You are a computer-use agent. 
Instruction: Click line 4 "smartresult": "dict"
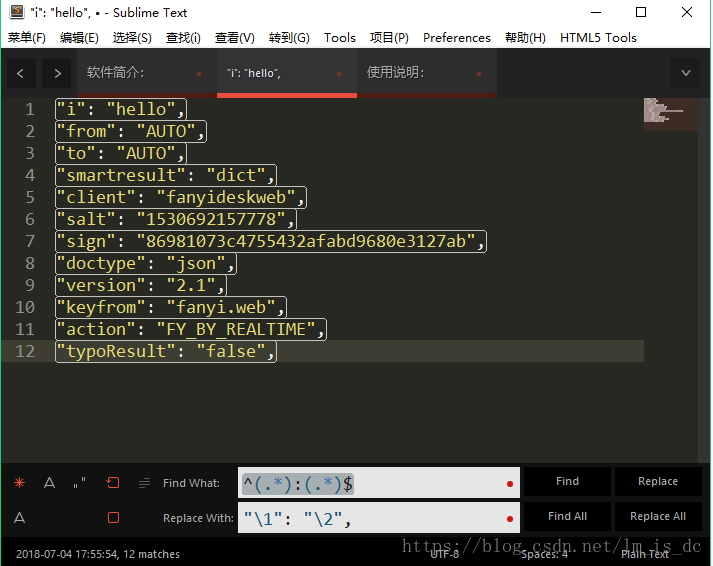166,175
